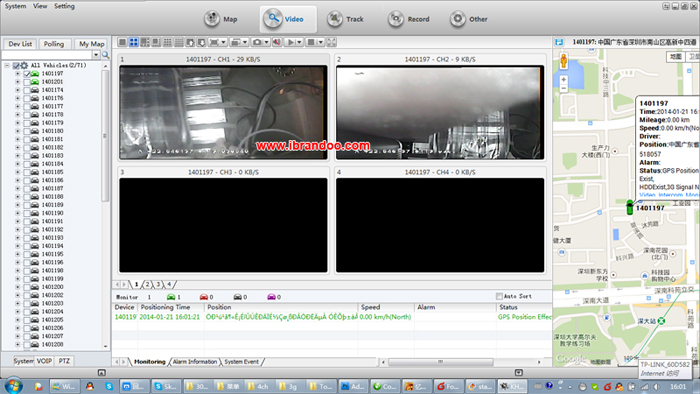Click the street view pegman on map

[x=563, y=61]
